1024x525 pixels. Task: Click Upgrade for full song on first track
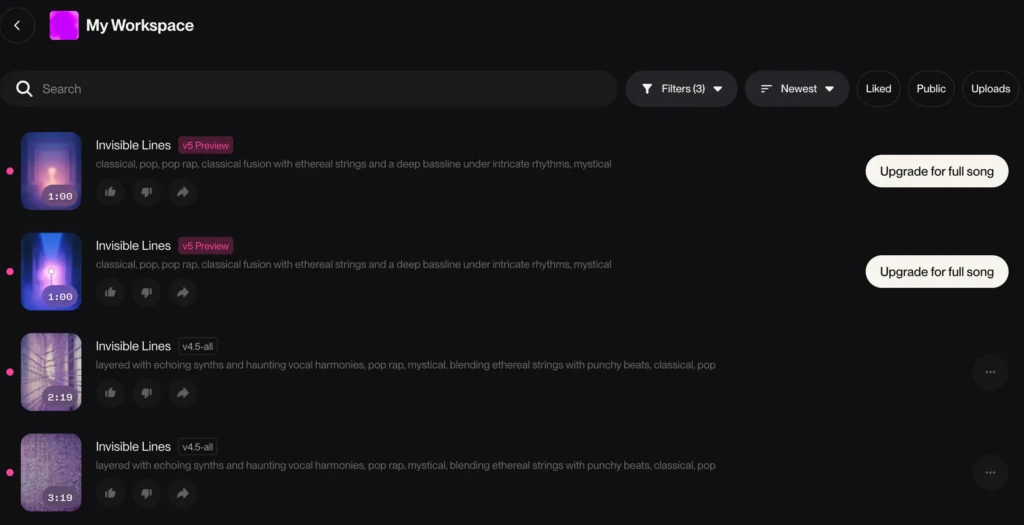(936, 171)
